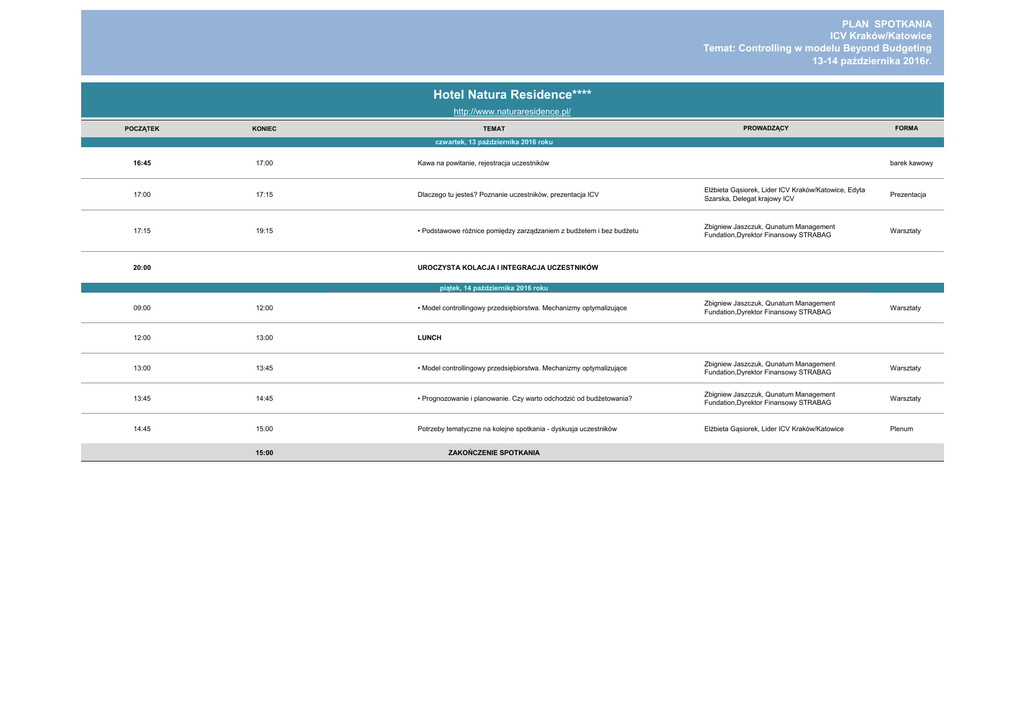Click the Hotel Natura Residence title
The image size is (1024, 725).
point(511,94)
